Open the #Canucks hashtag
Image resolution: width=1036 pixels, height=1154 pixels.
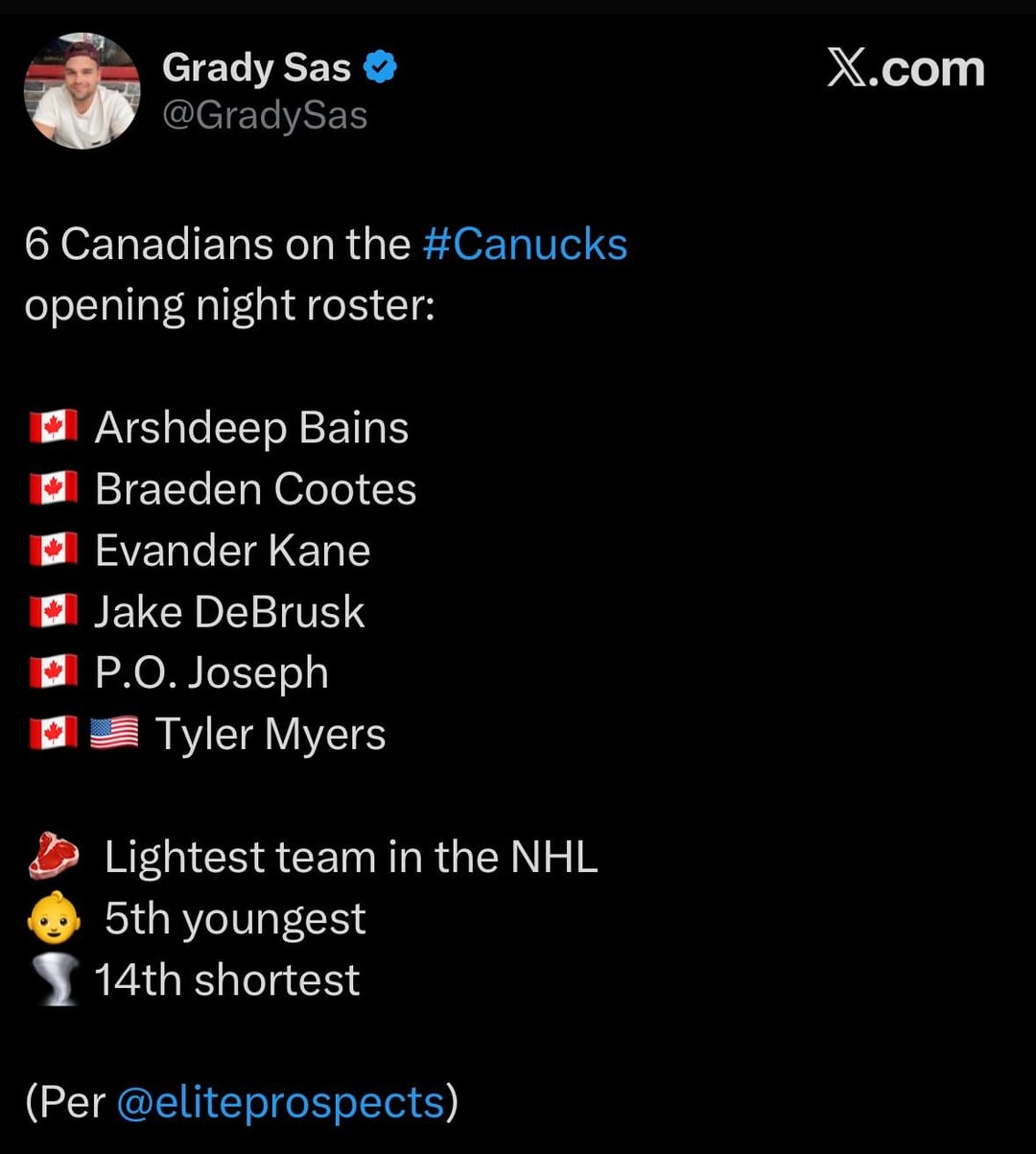point(525,244)
